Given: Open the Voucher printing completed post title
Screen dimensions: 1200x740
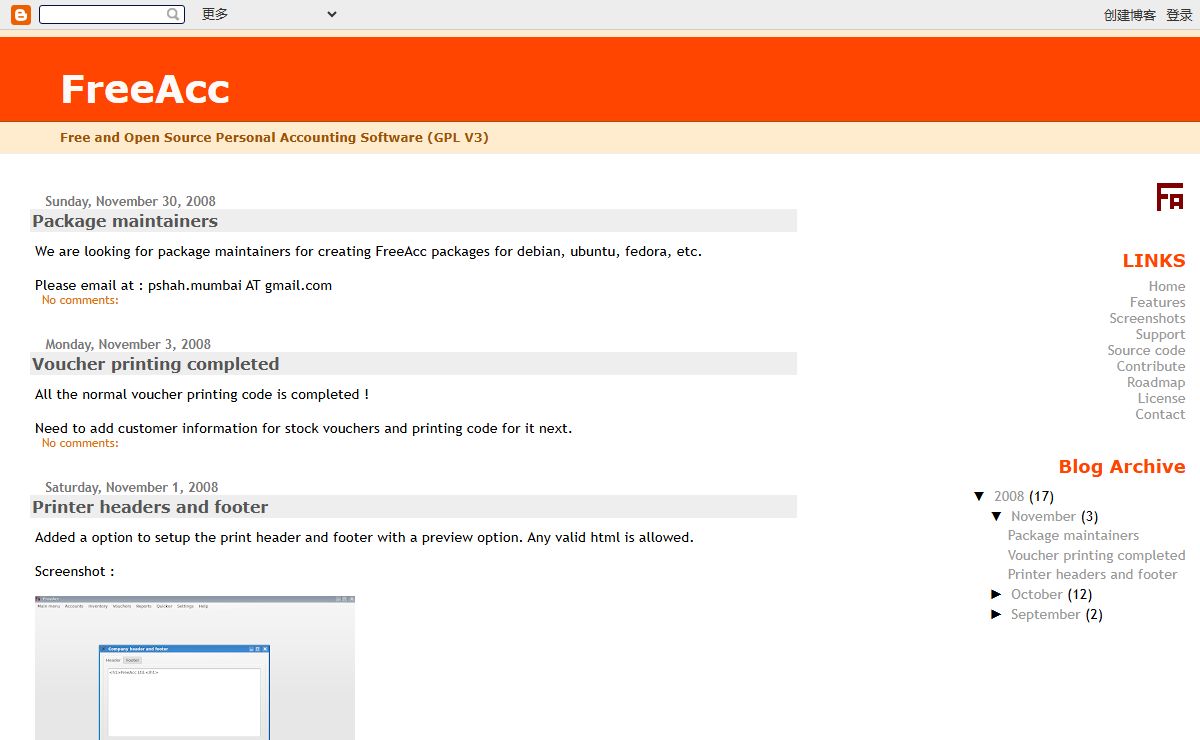Looking at the screenshot, I should point(156,364).
